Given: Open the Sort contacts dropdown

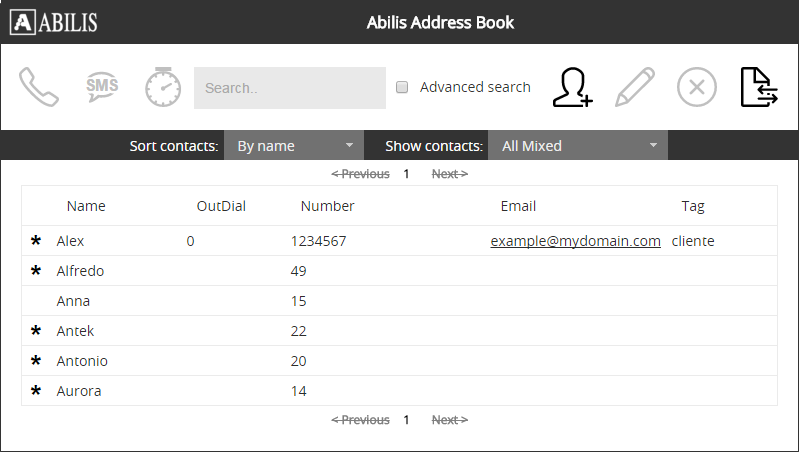Looking at the screenshot, I should click(293, 146).
